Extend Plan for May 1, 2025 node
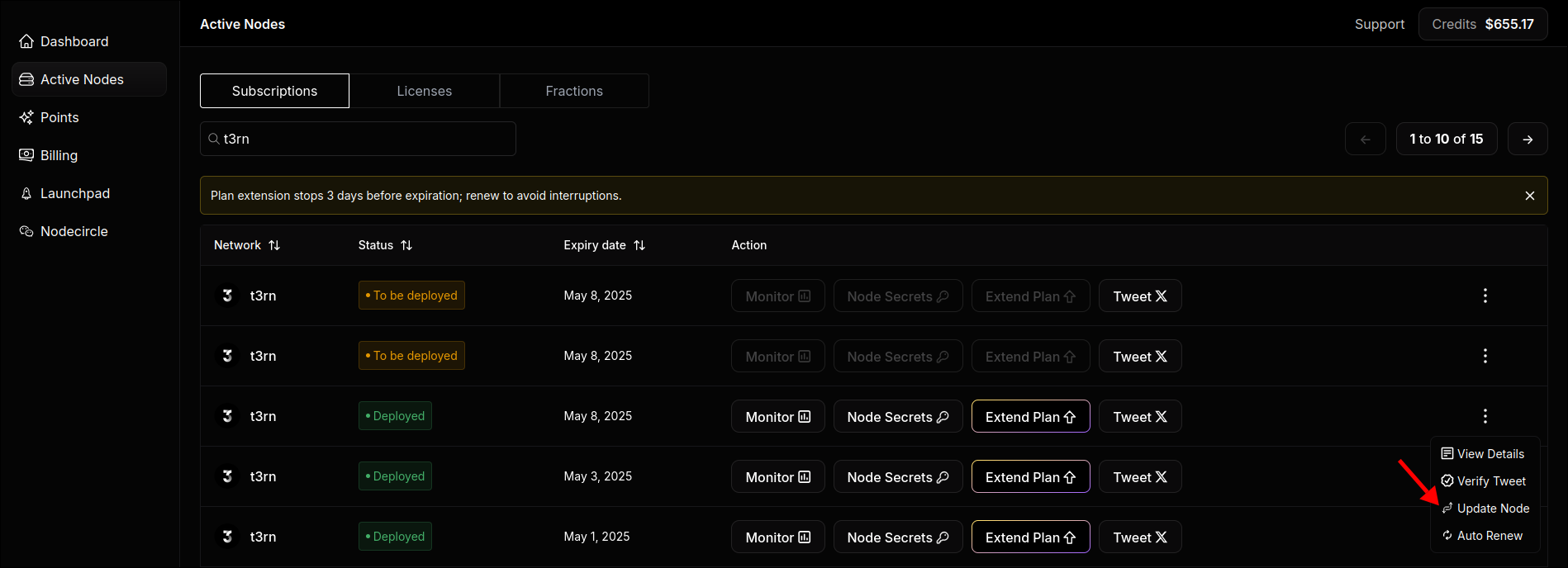The width and height of the screenshot is (1568, 568). [1031, 537]
